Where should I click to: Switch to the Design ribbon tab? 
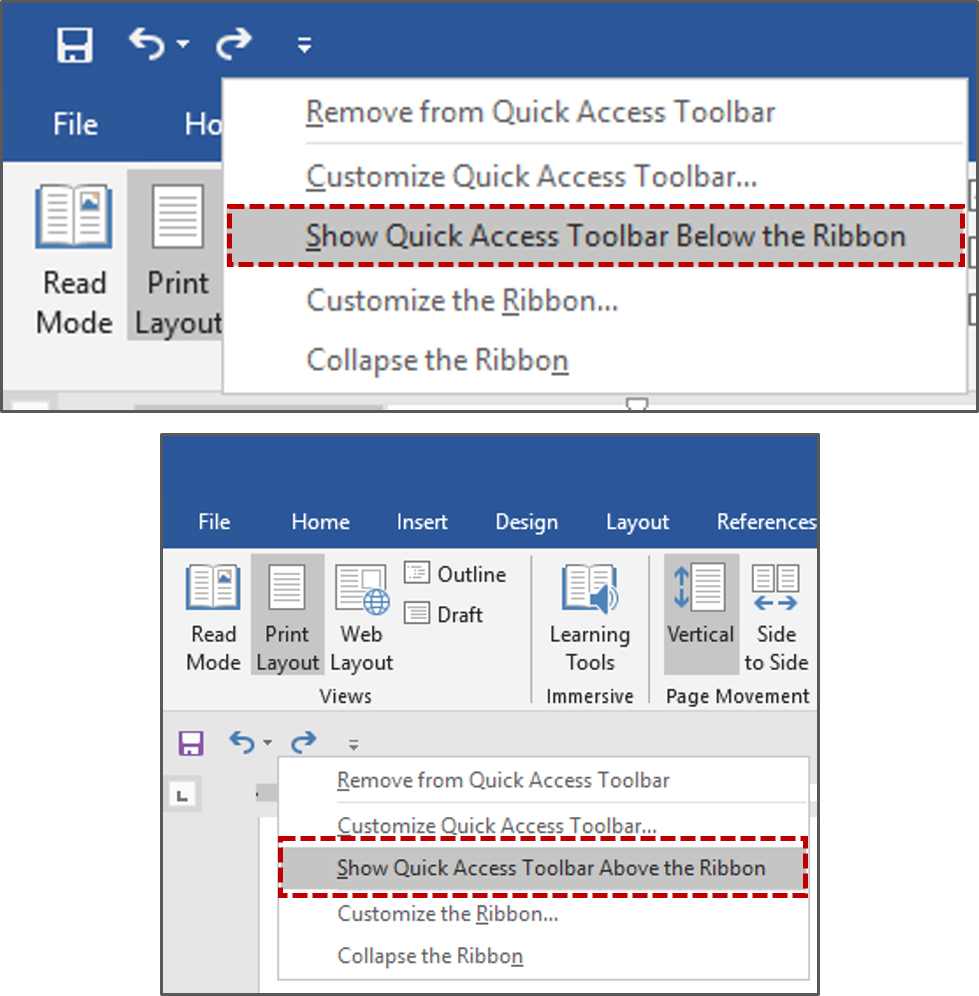tap(526, 521)
